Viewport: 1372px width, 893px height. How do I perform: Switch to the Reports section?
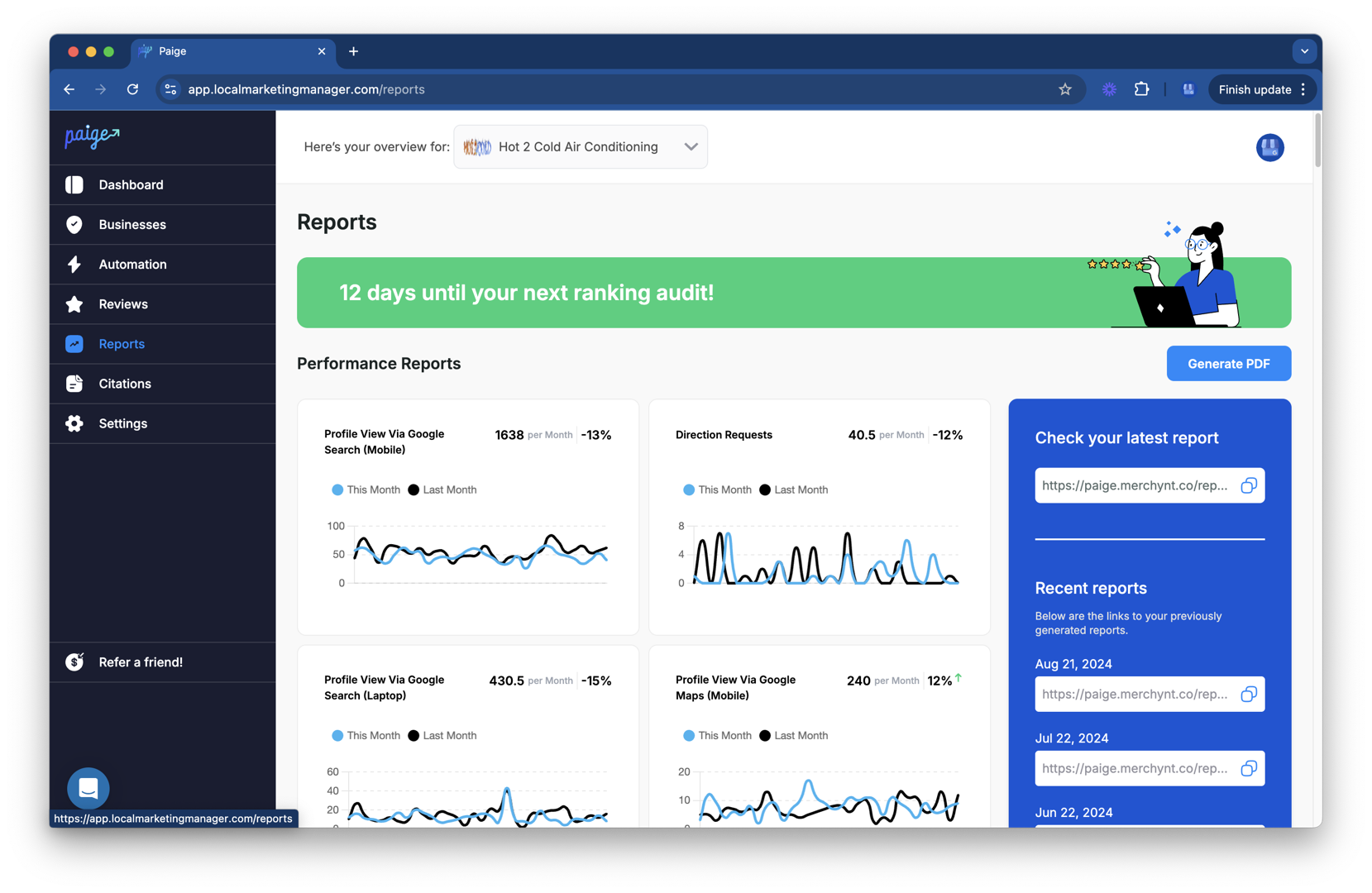coord(121,343)
